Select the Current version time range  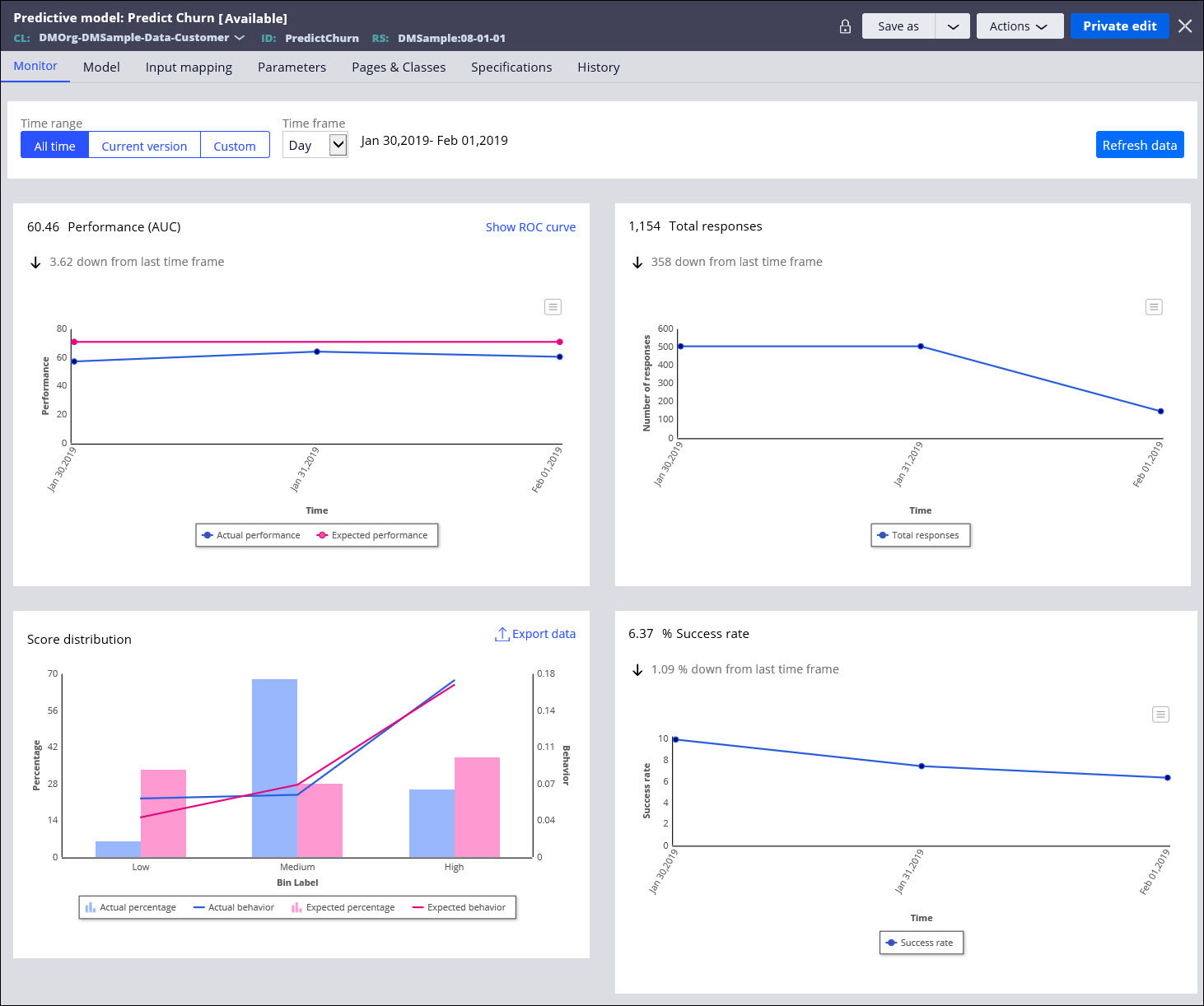pos(144,146)
